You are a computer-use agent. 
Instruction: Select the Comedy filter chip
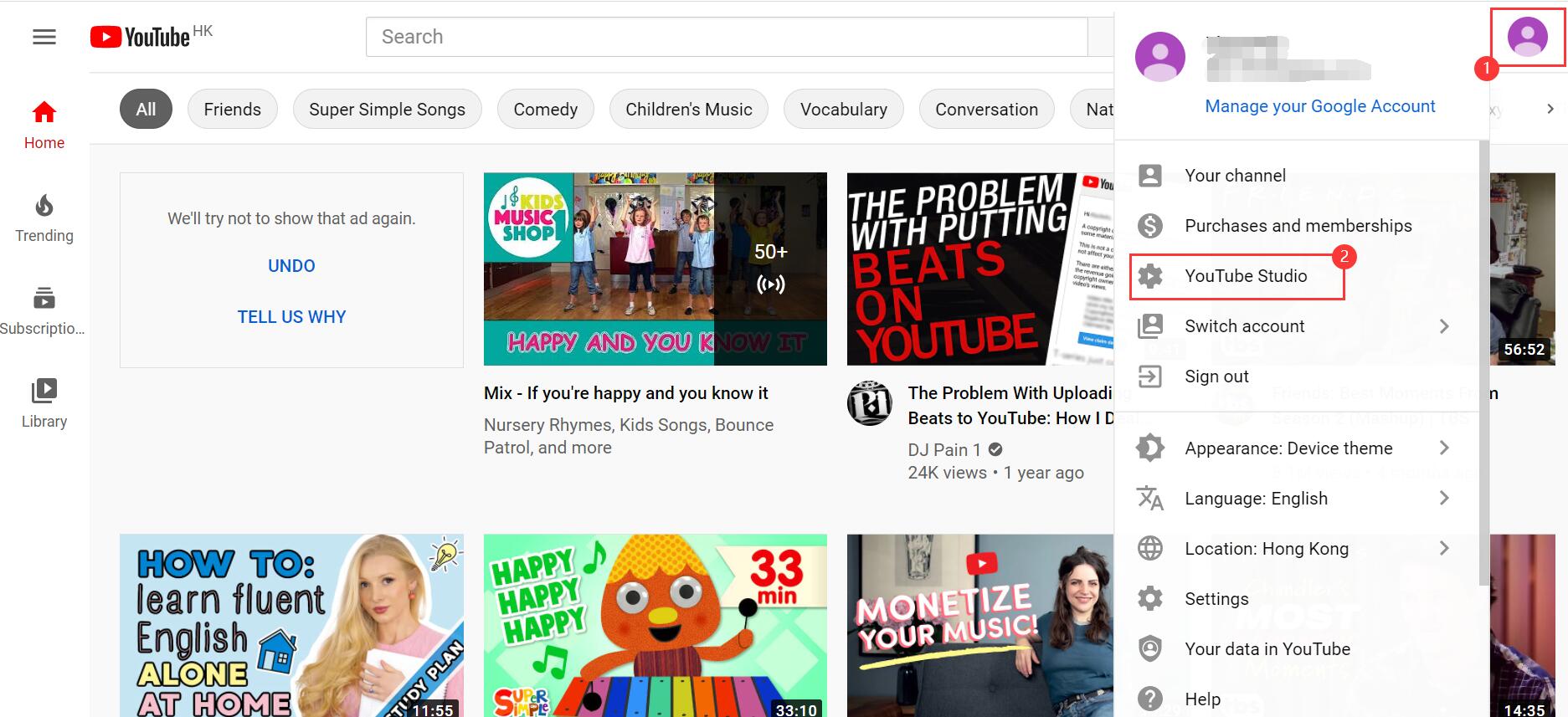[545, 110]
